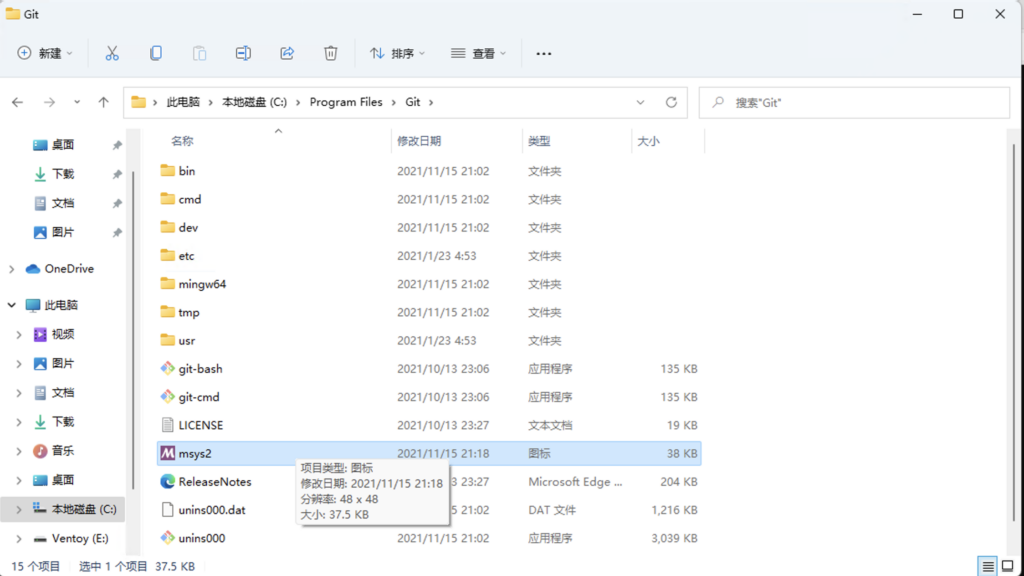Select the unins000 application icon
This screenshot has height=576, width=1024.
(x=167, y=538)
